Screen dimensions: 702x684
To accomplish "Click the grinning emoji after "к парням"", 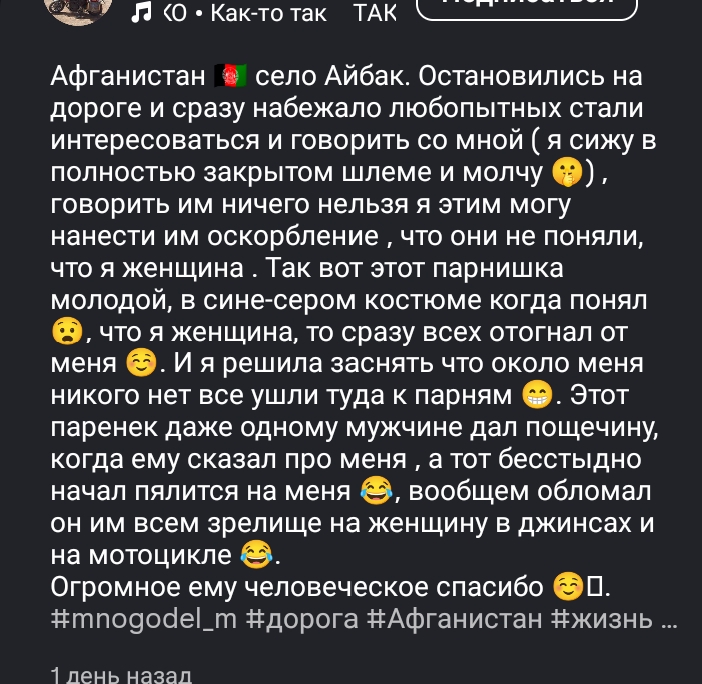I will (537, 395).
